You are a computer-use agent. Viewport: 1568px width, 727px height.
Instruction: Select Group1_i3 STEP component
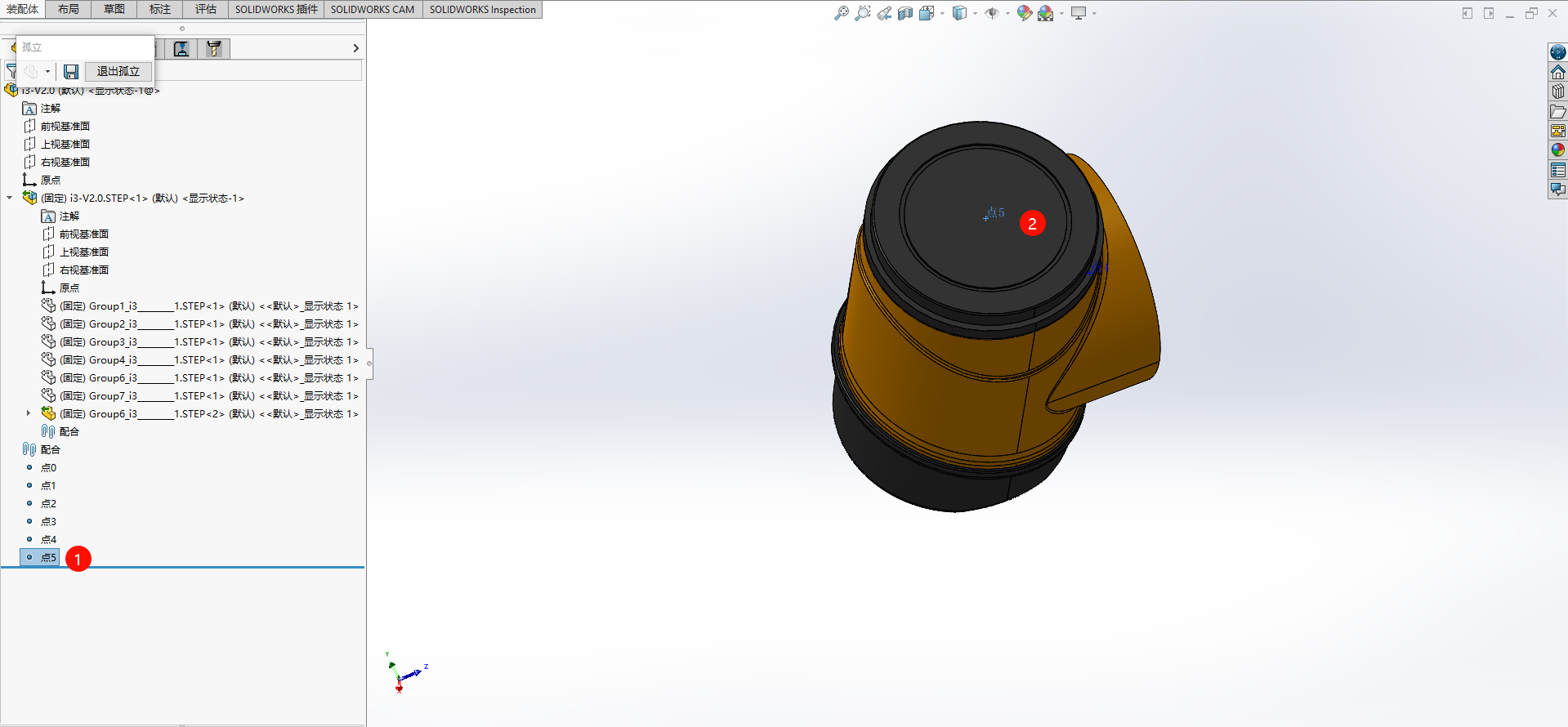[200, 306]
